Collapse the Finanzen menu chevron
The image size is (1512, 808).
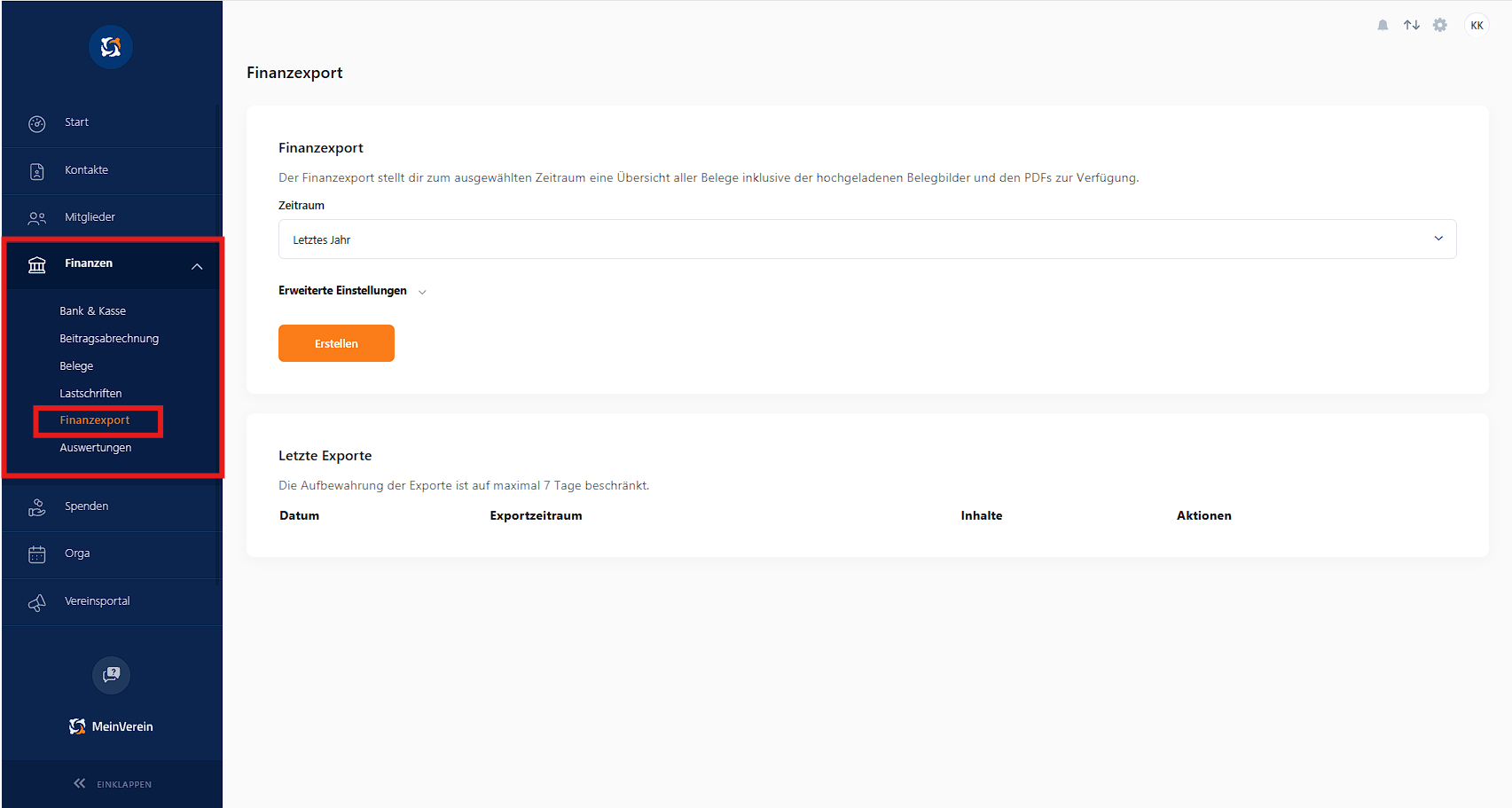click(197, 266)
